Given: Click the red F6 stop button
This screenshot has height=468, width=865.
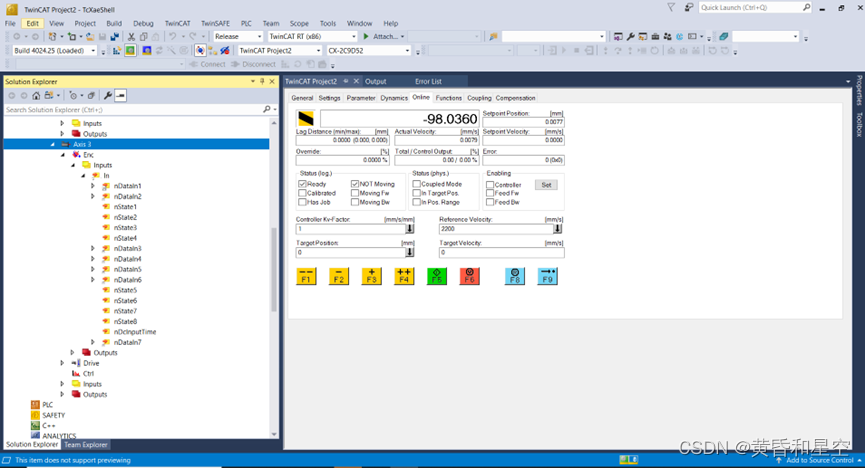Looking at the screenshot, I should 469,276.
